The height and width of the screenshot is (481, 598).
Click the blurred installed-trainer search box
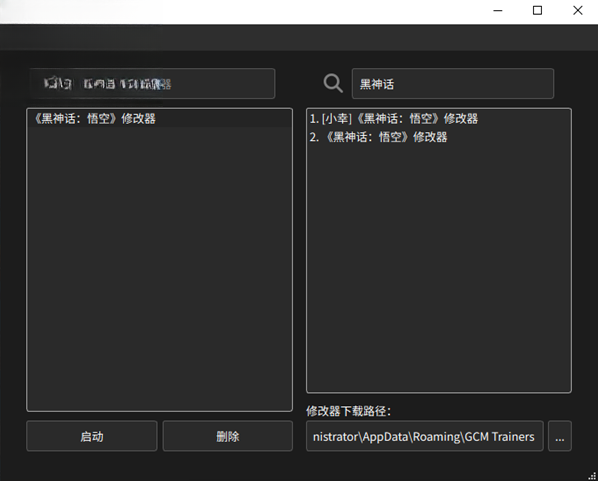tap(152, 84)
